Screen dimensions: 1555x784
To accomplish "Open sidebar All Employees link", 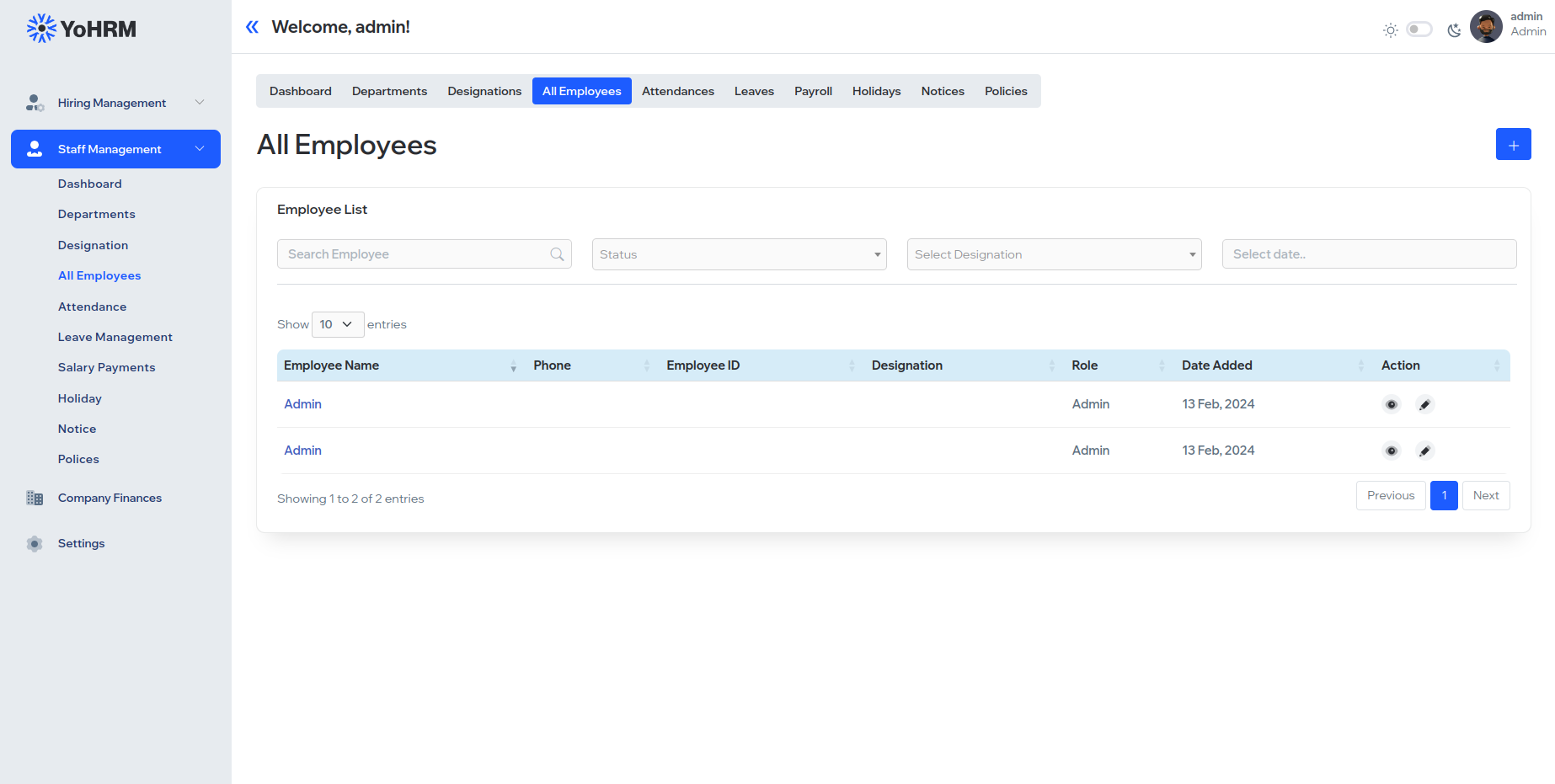I will pos(99,275).
